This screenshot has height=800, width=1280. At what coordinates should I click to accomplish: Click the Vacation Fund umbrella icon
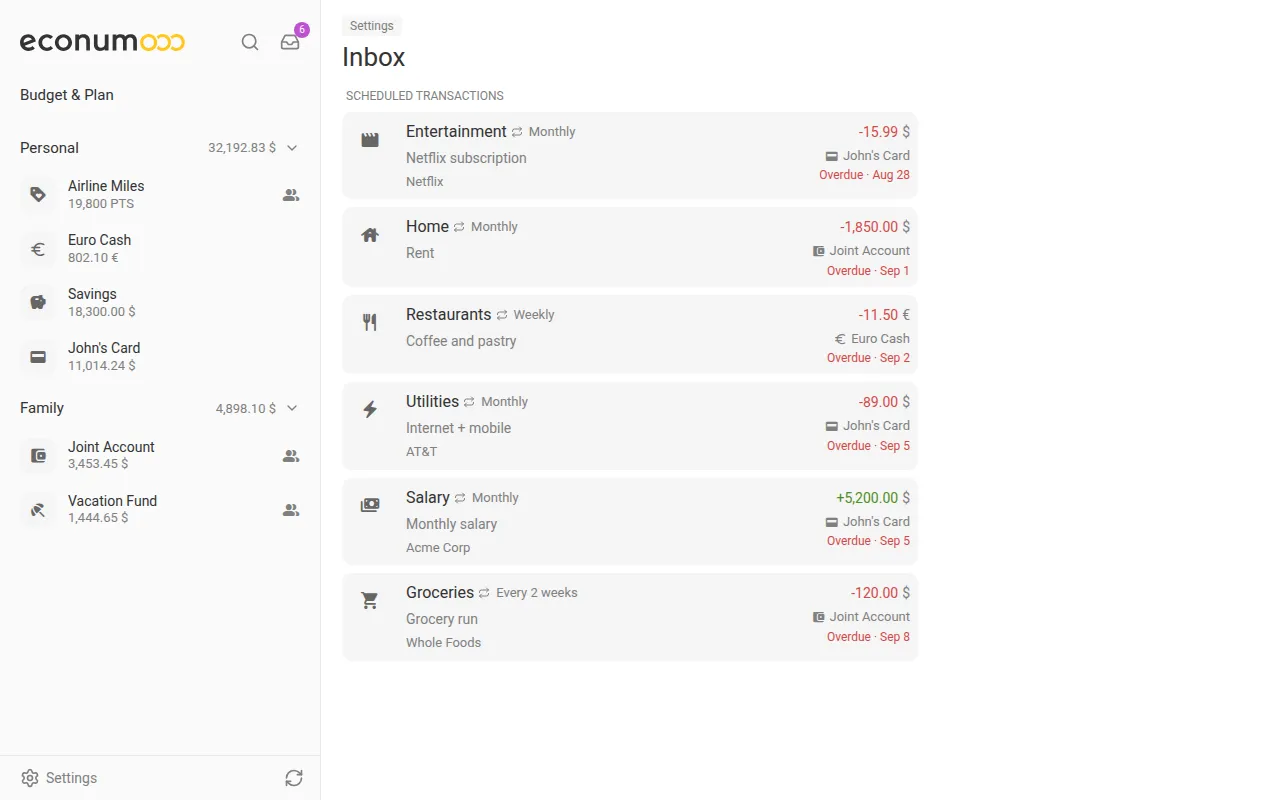tap(38, 509)
